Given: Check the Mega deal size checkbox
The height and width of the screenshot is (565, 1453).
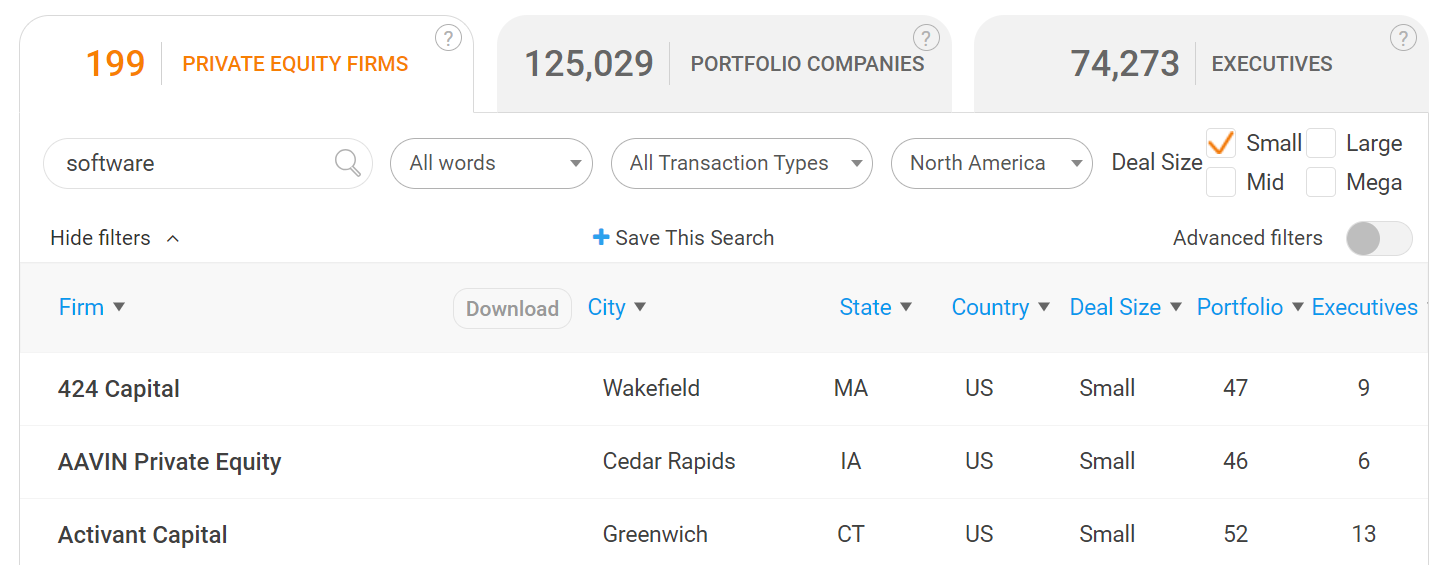Looking at the screenshot, I should tap(1321, 183).
